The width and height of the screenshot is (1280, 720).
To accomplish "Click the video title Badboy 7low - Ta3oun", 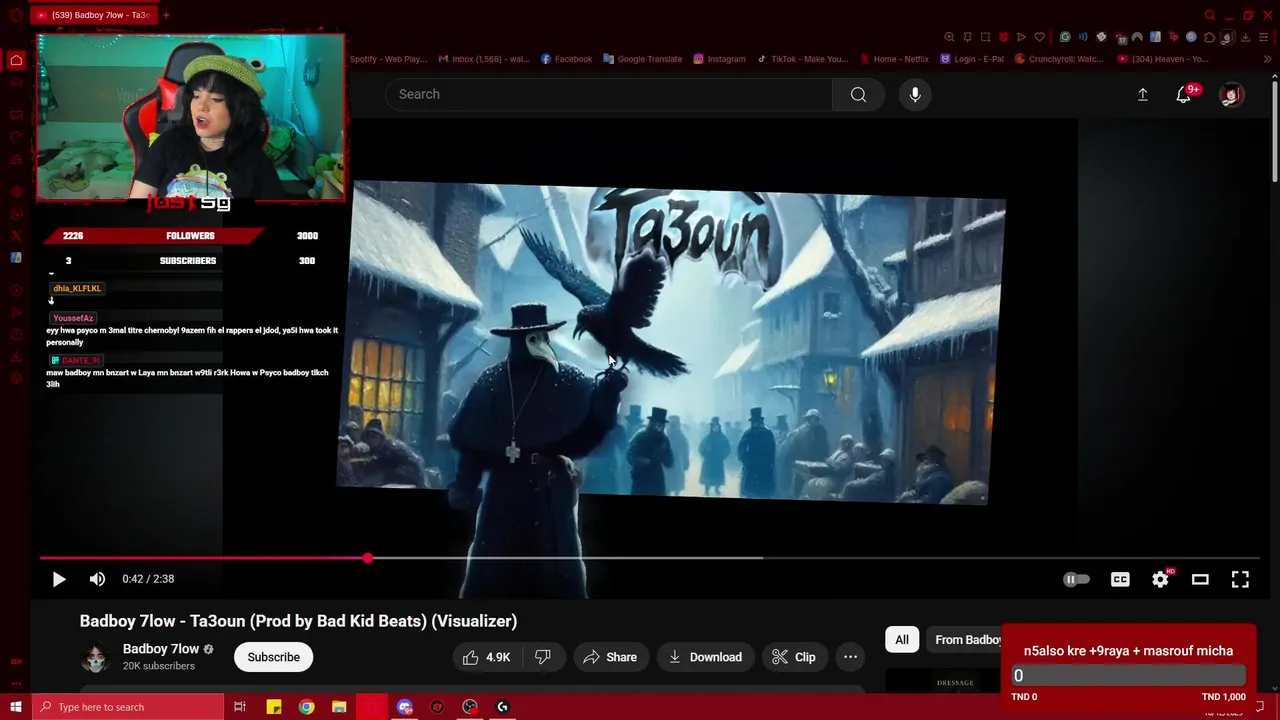I will click(298, 621).
